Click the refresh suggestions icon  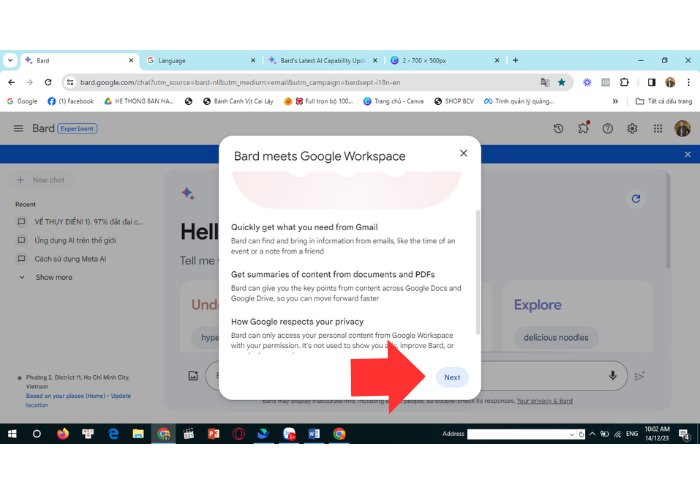click(635, 199)
